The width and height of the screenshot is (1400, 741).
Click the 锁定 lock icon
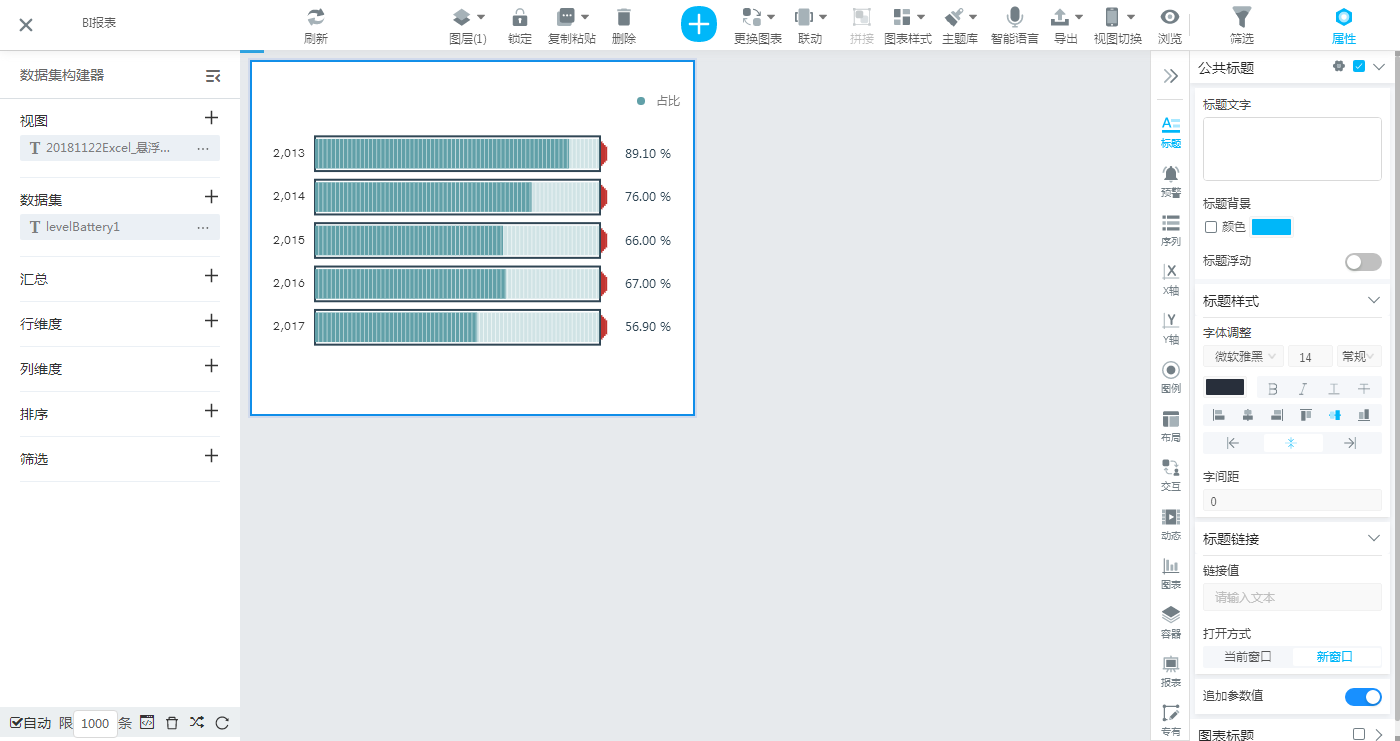click(x=519, y=17)
